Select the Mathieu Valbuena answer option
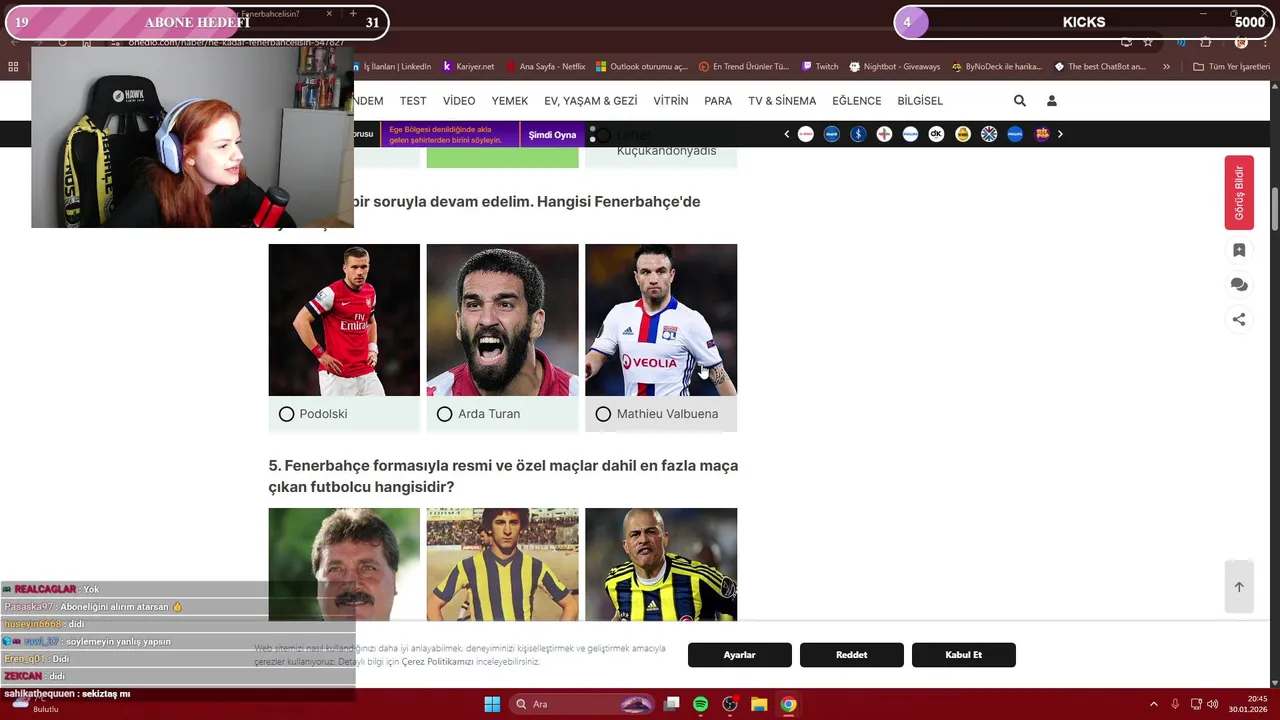 [x=661, y=414]
